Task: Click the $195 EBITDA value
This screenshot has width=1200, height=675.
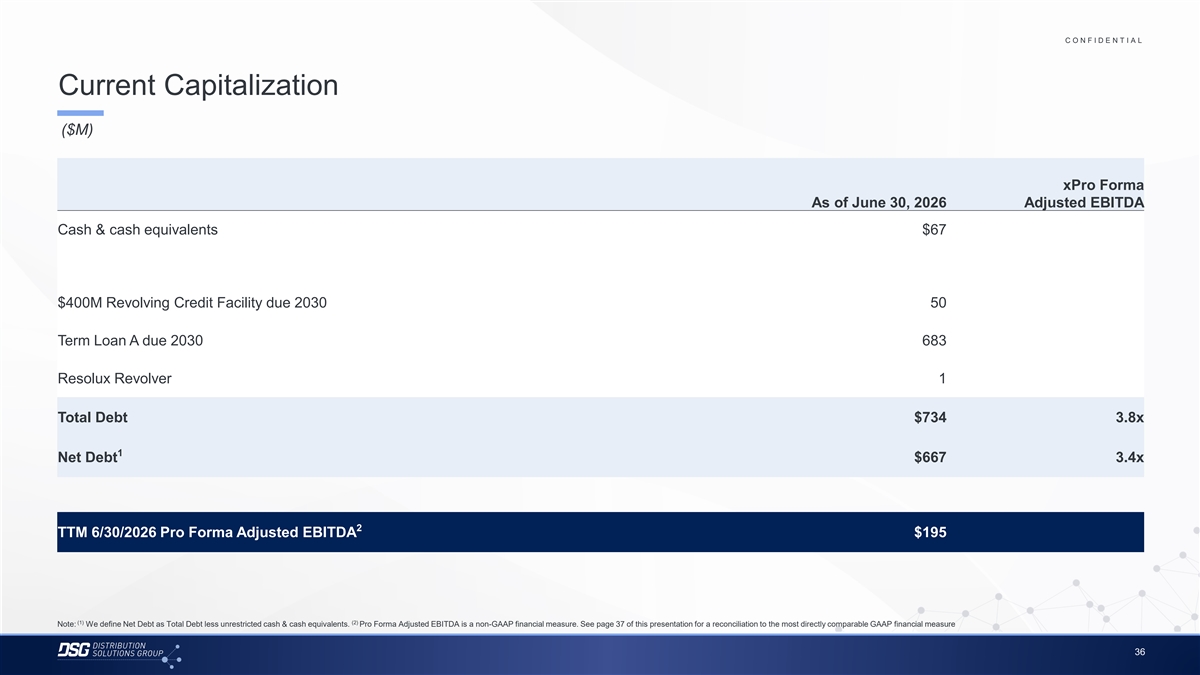Action: point(930,533)
